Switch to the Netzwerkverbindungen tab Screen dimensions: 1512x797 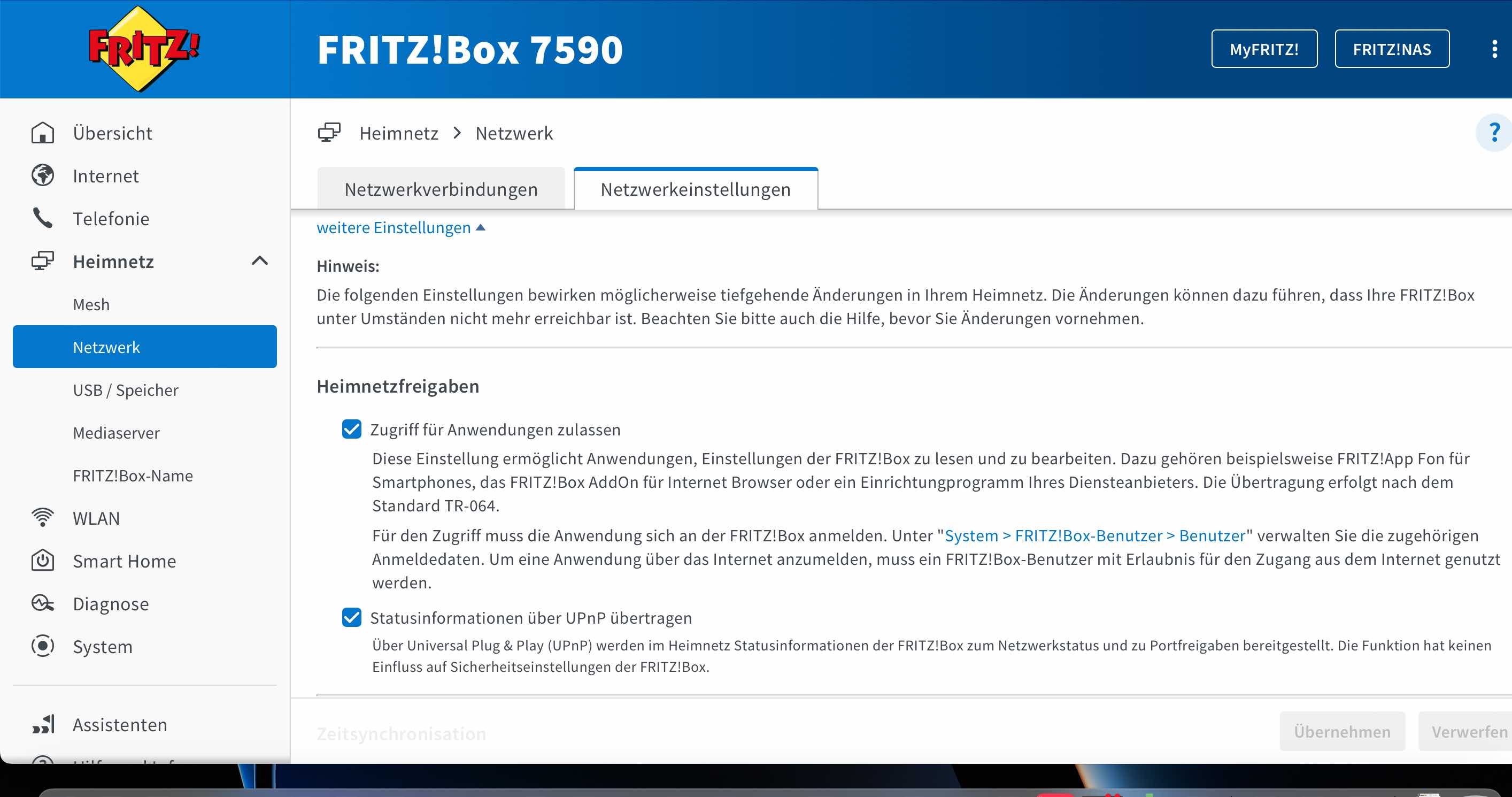(x=441, y=189)
